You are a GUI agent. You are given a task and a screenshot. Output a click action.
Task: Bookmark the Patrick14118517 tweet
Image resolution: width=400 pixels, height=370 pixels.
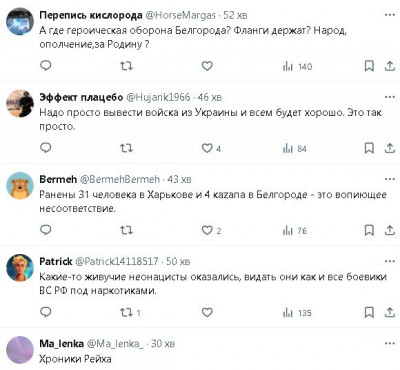(369, 312)
